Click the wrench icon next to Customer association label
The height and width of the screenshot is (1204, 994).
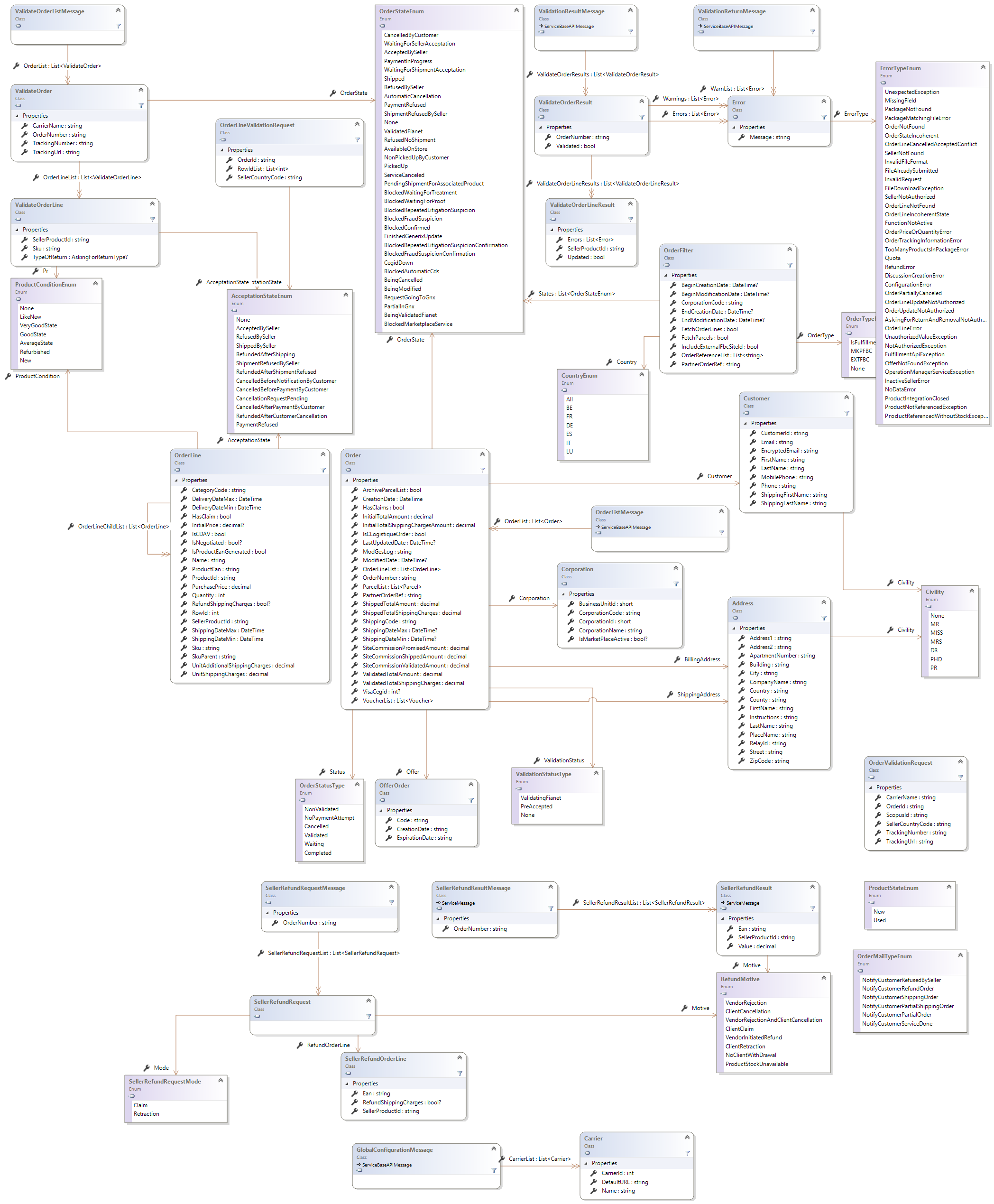(699, 477)
